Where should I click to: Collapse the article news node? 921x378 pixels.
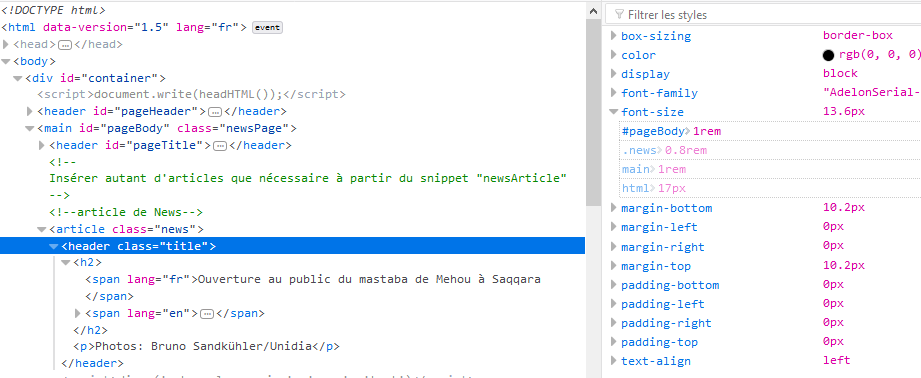click(x=42, y=229)
